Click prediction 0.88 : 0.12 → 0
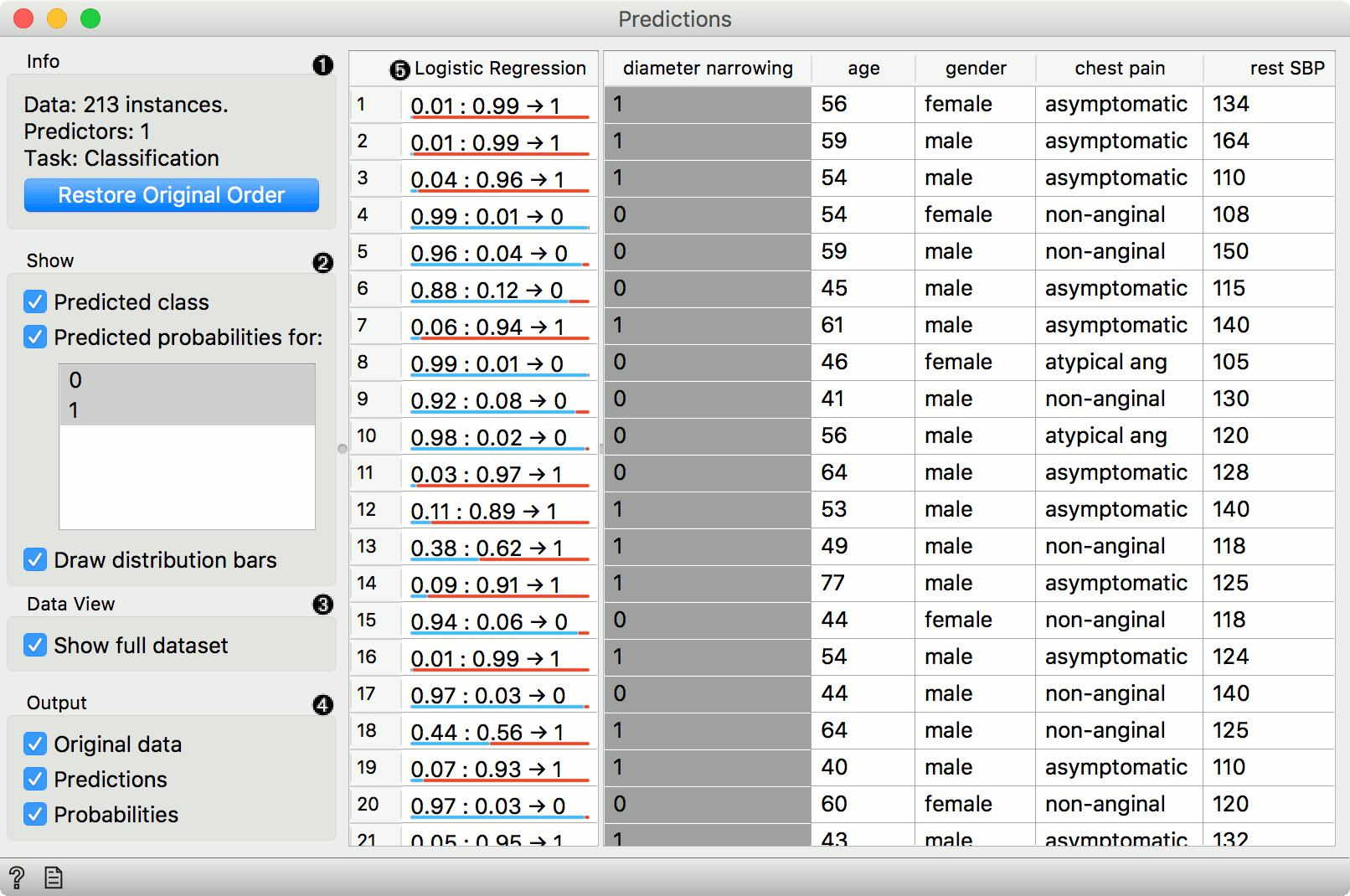The image size is (1350, 896). [500, 289]
